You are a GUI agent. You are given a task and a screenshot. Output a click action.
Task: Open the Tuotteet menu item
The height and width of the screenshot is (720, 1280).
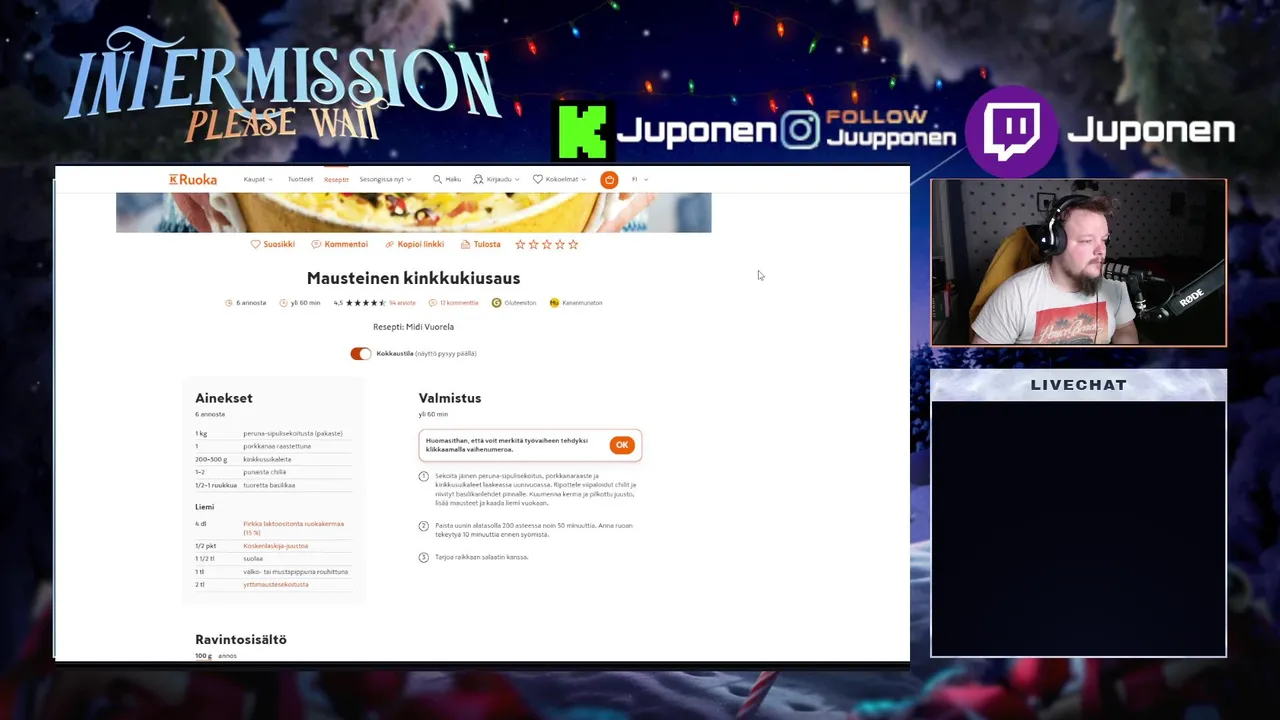click(x=300, y=179)
